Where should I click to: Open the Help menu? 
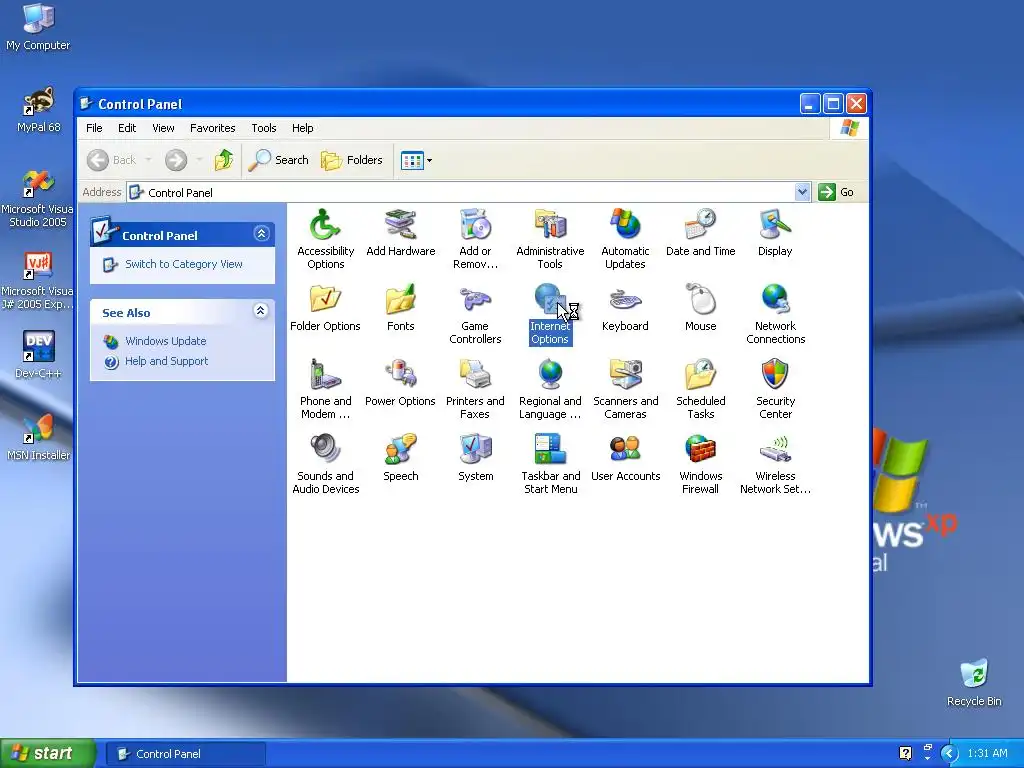point(302,128)
